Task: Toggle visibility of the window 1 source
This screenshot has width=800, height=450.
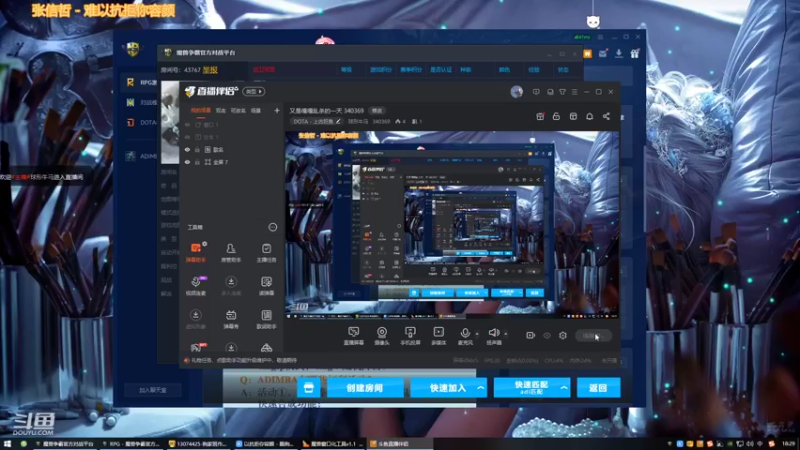Action: 187,124
